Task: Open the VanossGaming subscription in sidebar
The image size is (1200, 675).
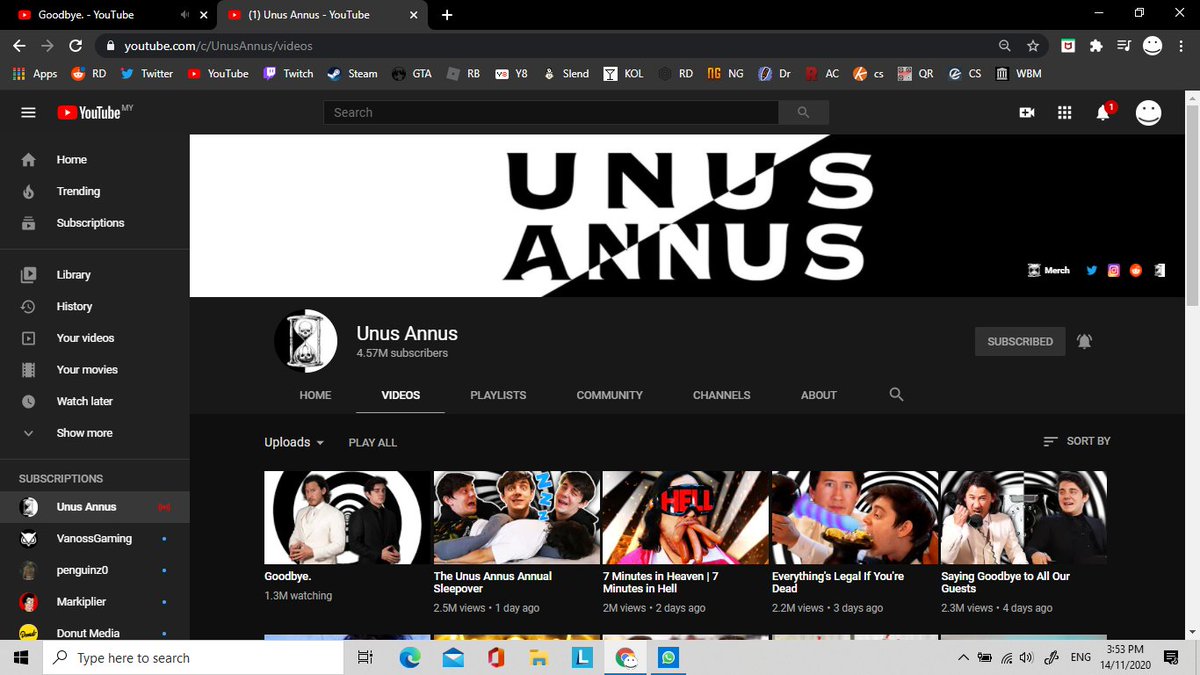Action: pyautogui.click(x=94, y=538)
